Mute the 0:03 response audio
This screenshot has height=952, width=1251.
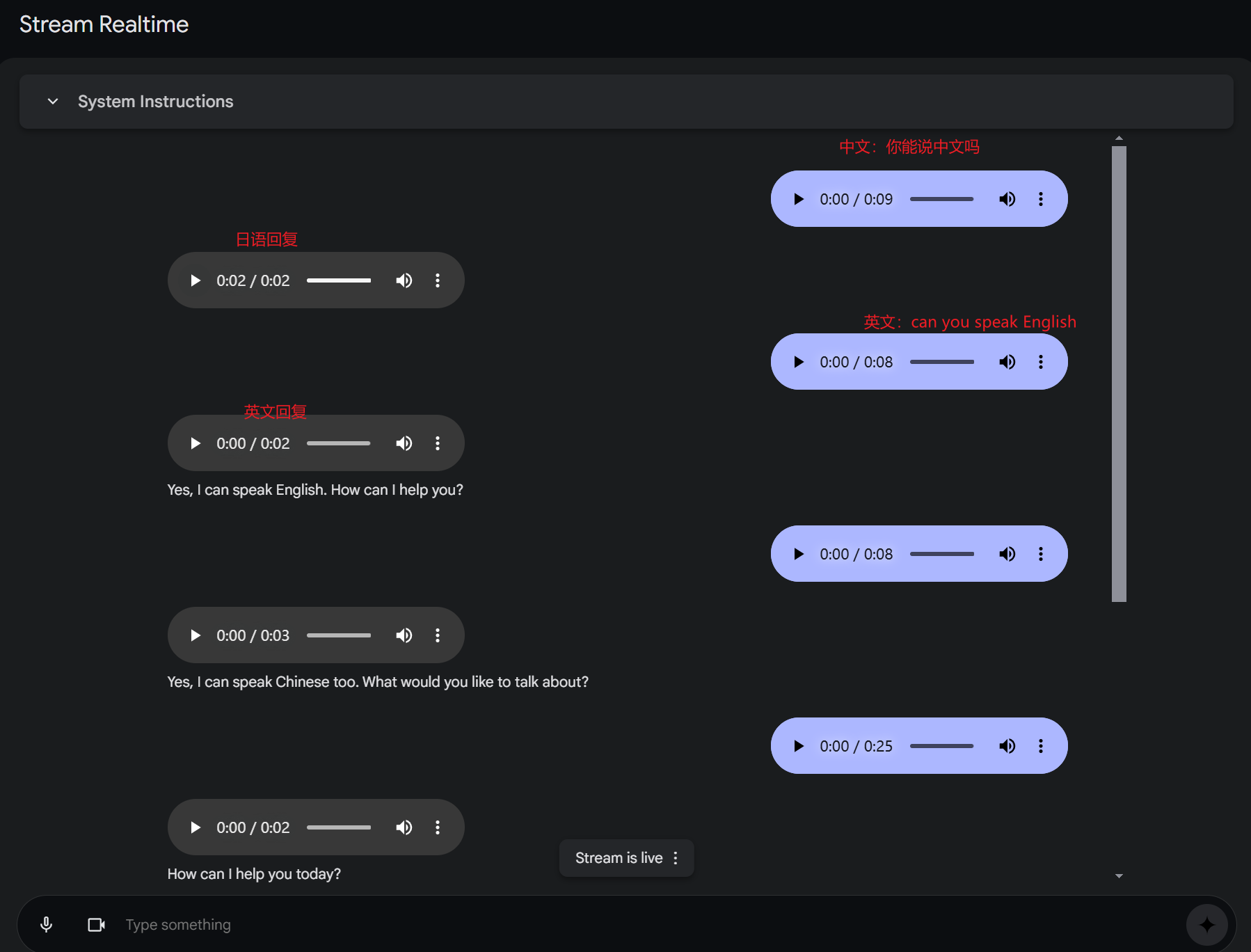(404, 635)
